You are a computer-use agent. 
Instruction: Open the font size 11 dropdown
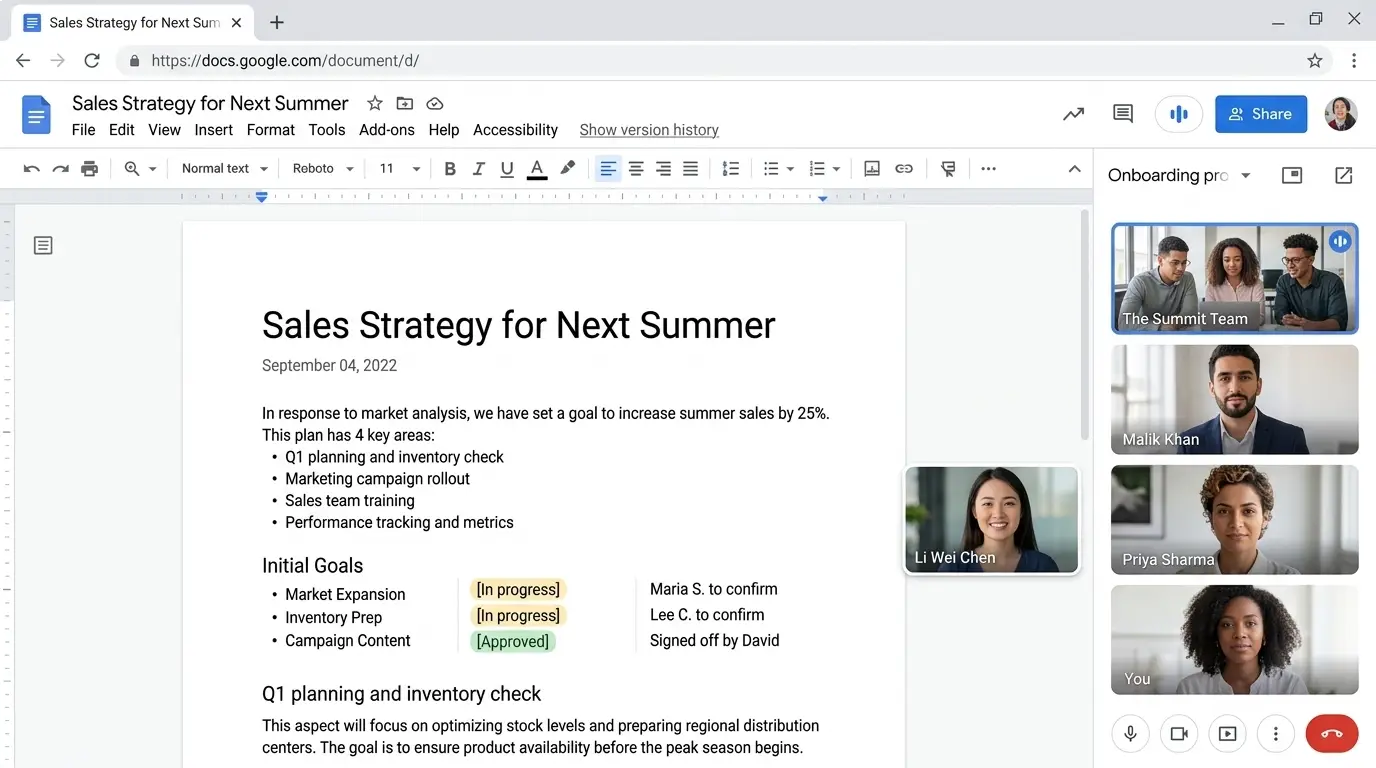(400, 169)
